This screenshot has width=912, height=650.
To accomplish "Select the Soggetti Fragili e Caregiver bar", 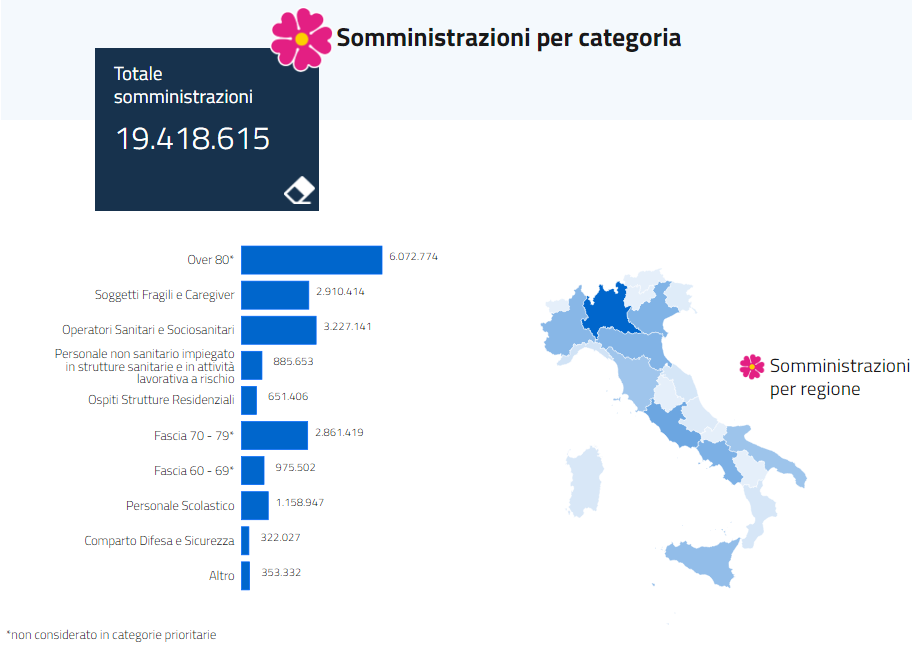I will coord(275,295).
